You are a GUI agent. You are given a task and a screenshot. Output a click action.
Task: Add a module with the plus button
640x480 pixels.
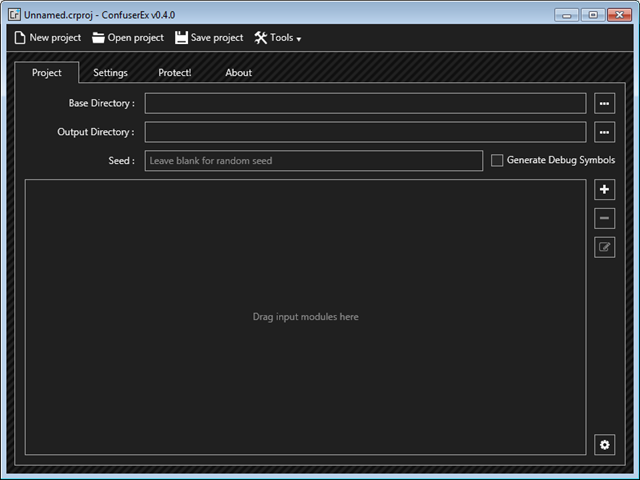(604, 190)
